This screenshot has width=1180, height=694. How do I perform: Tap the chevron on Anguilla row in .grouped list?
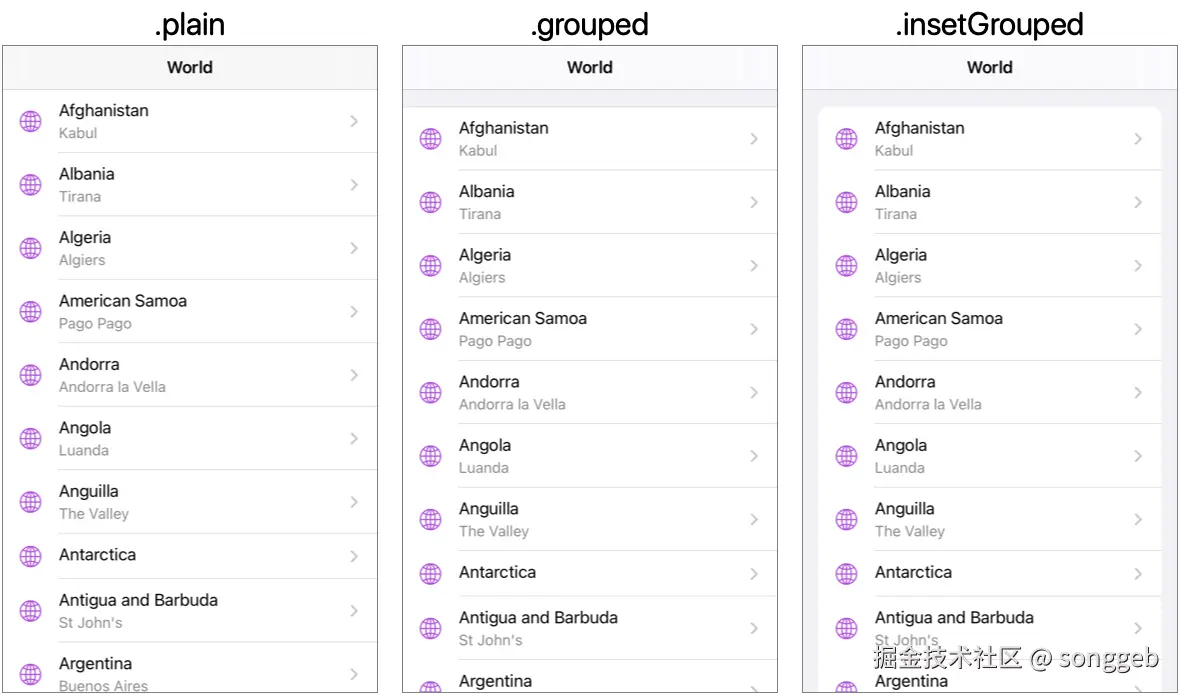point(754,520)
